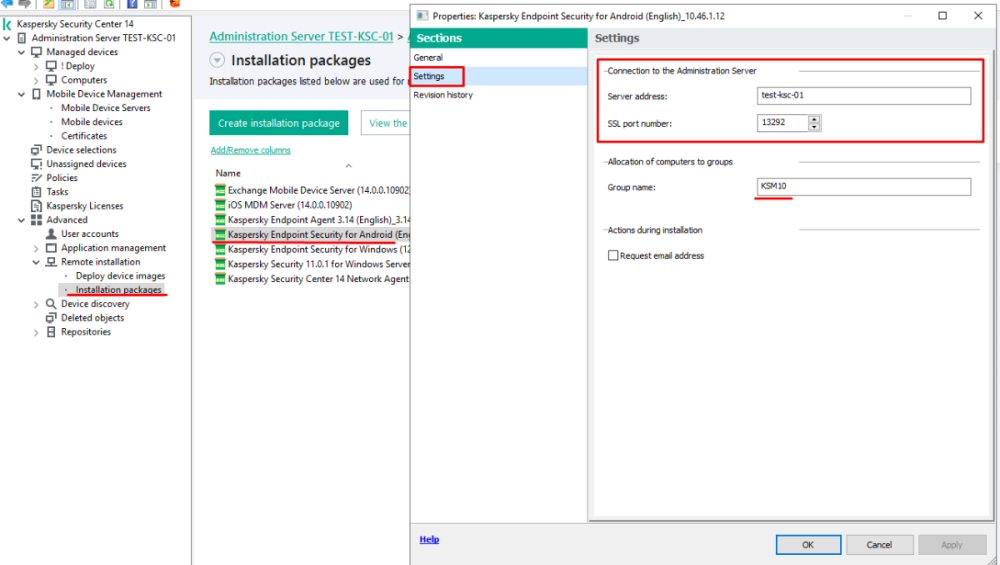Screen dimensions: 1000x565
Task: Expand the ! Deploy group
Action: pyautogui.click(x=36, y=66)
